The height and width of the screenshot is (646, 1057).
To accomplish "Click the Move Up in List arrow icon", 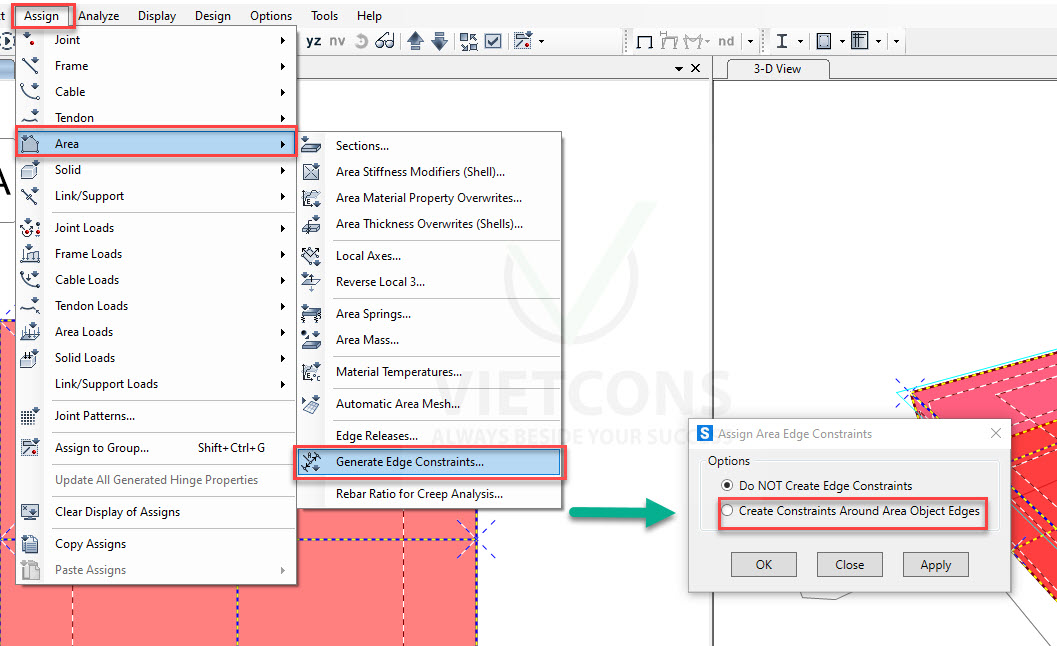I will tap(416, 41).
